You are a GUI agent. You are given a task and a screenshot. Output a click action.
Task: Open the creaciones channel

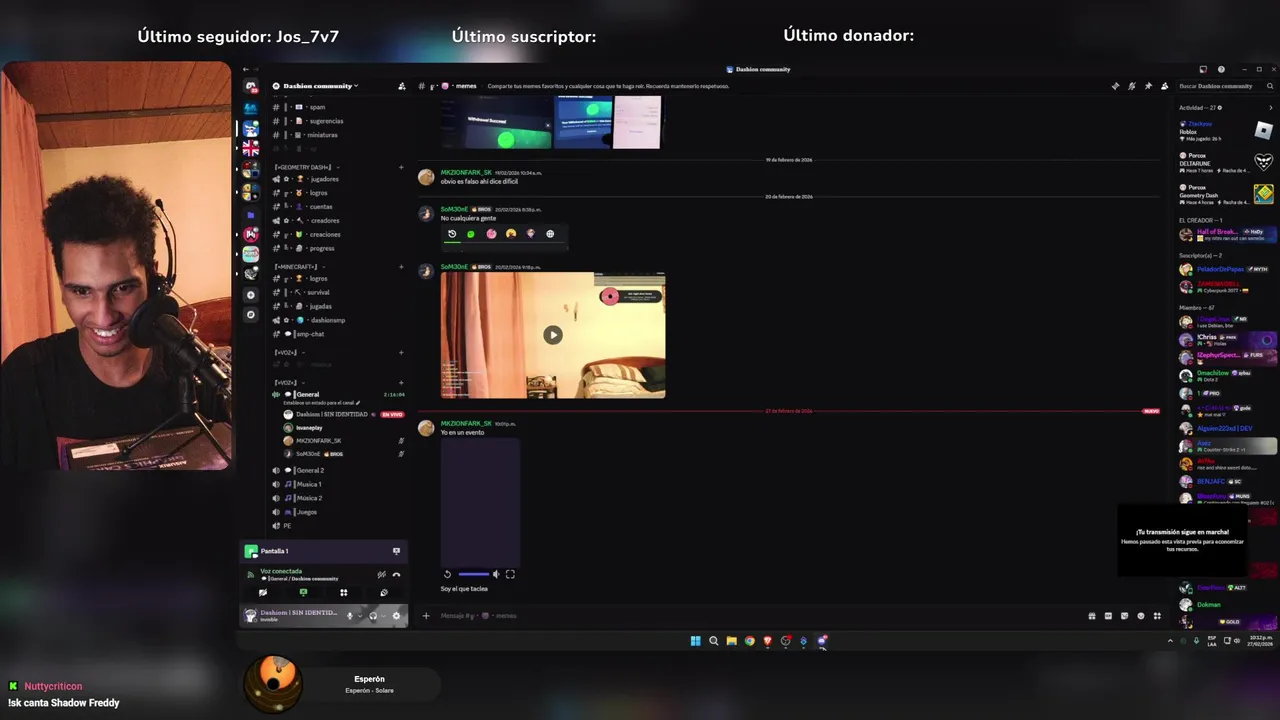coord(324,235)
